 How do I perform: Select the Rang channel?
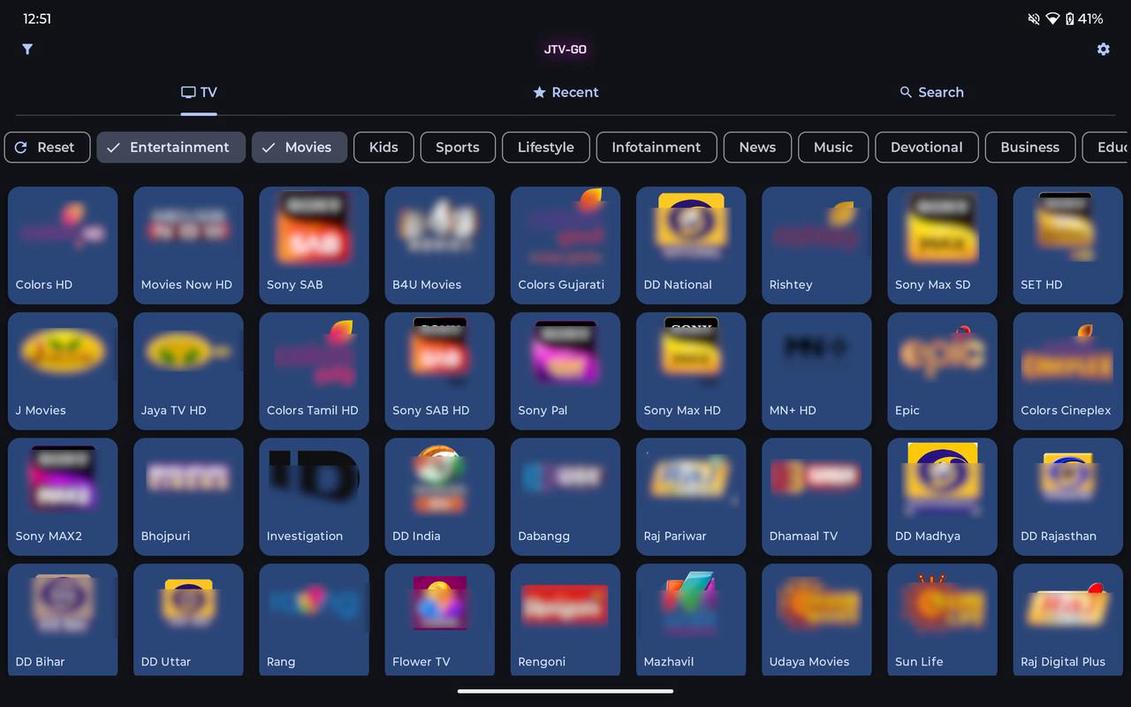[314, 620]
